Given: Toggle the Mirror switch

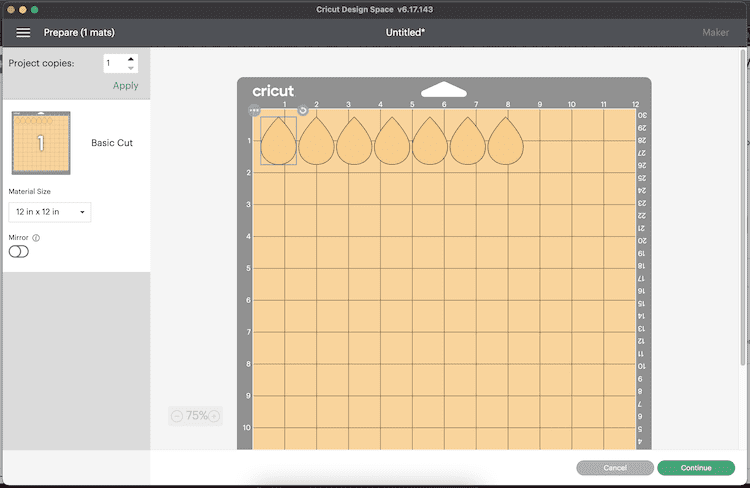Looking at the screenshot, I should click(19, 252).
